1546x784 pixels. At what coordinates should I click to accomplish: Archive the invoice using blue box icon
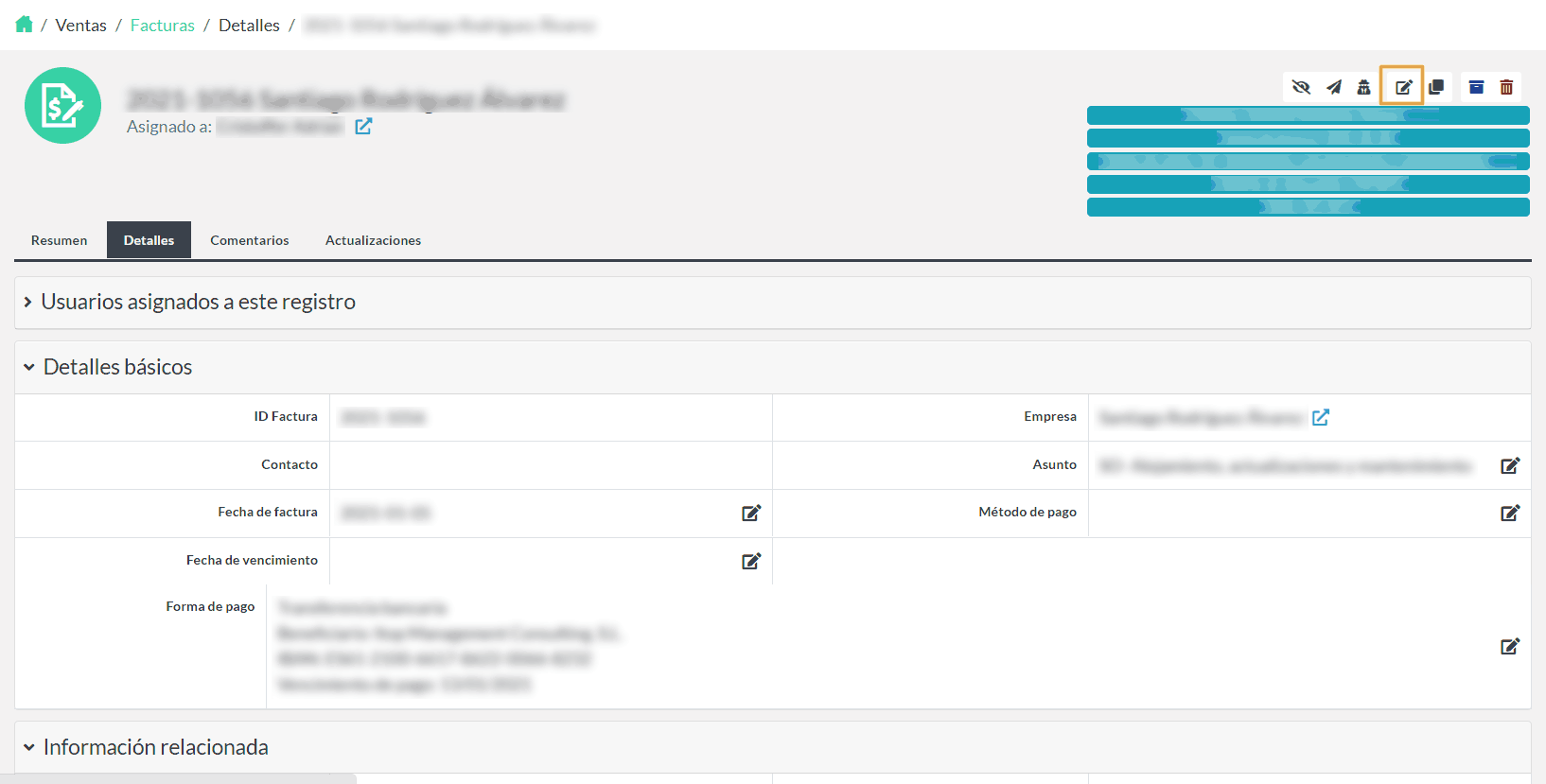[x=1476, y=88]
